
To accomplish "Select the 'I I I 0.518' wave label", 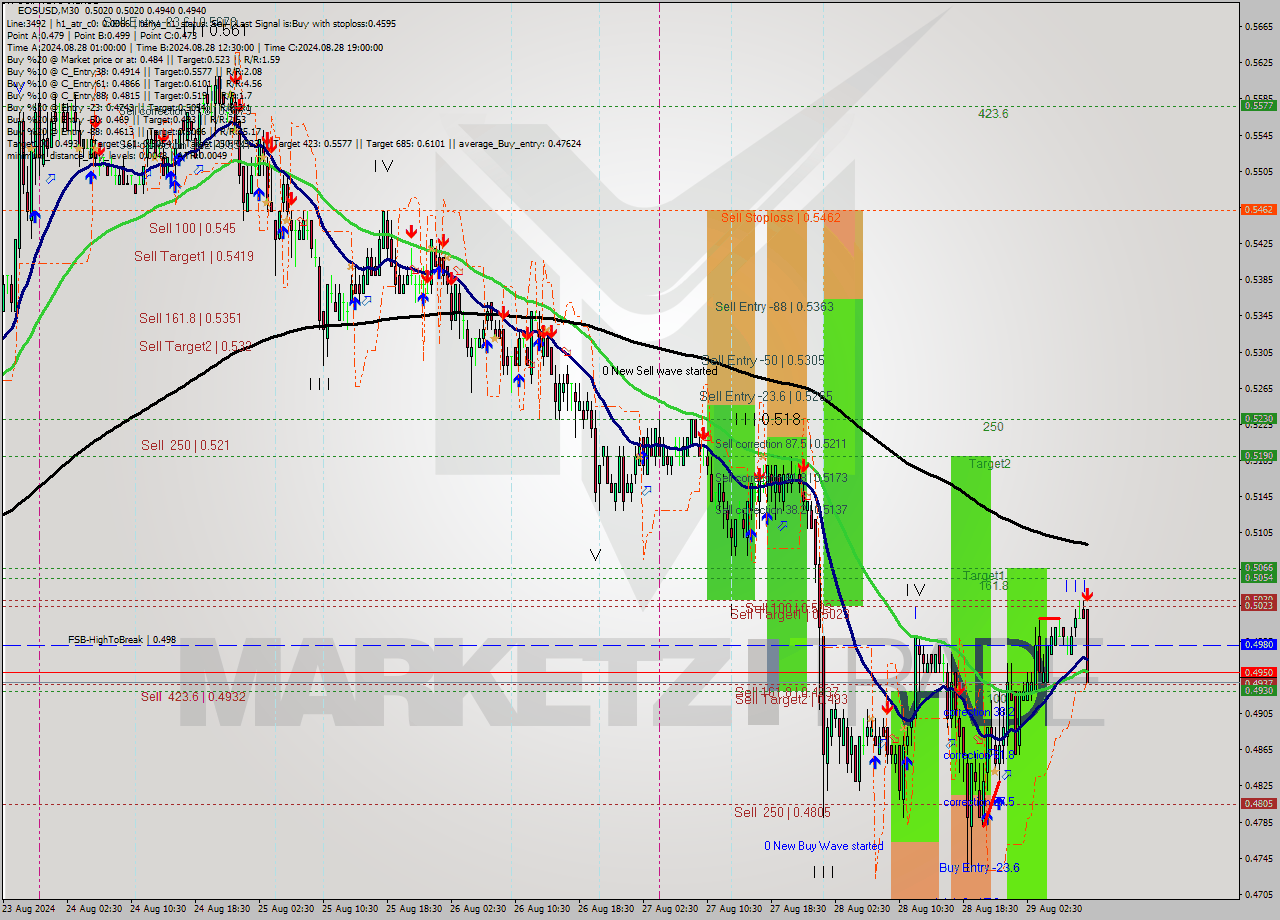I will 767,420.
